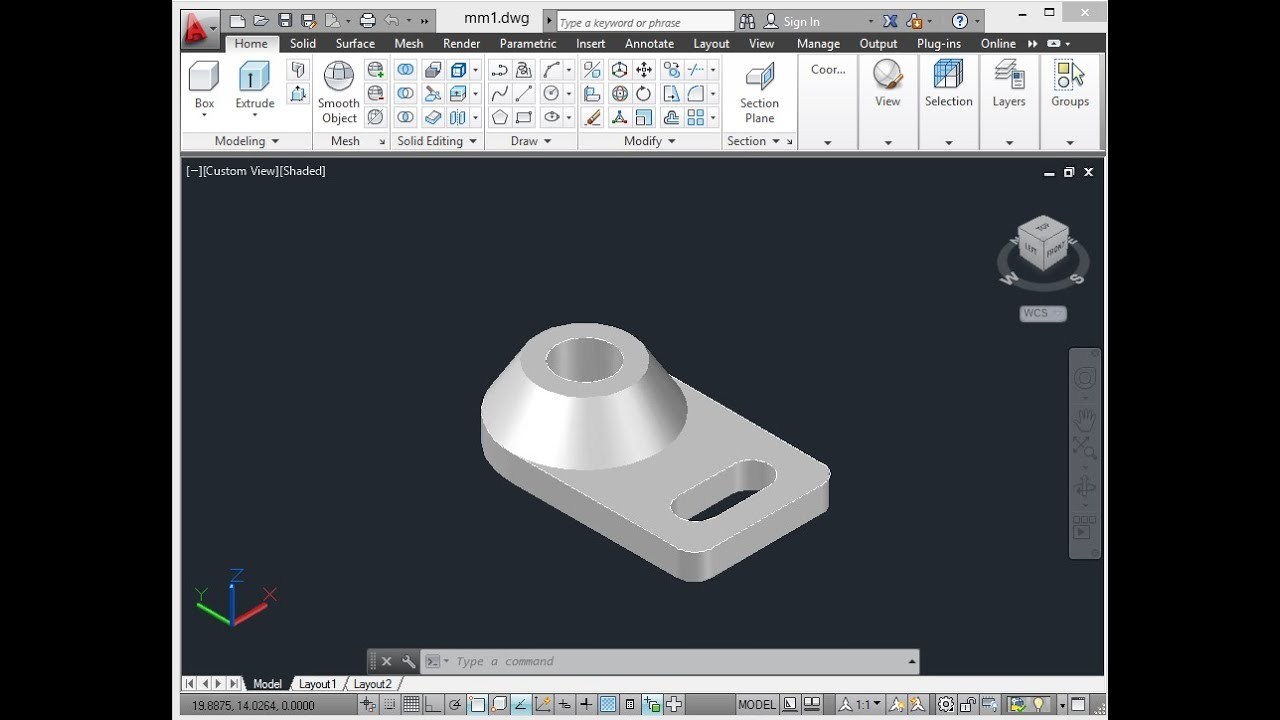Open the application menu A button
This screenshot has height=720, width=1280.
[200, 29]
